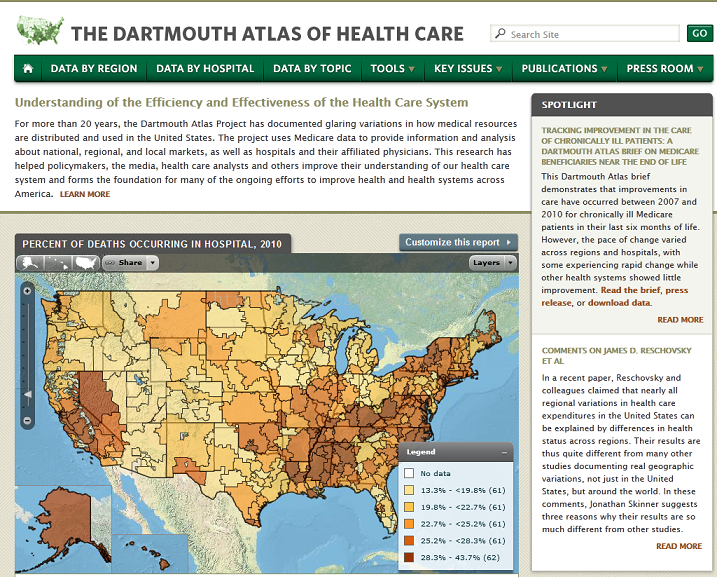Click the 22.7% - <25.2% legend swatch

tap(409, 524)
